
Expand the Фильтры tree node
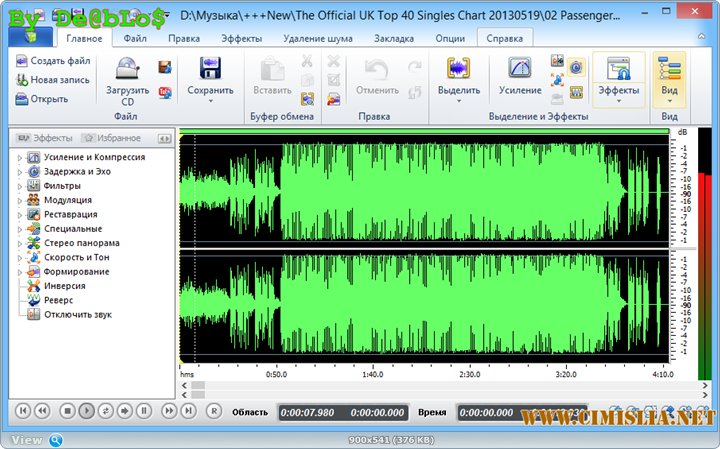(19, 186)
